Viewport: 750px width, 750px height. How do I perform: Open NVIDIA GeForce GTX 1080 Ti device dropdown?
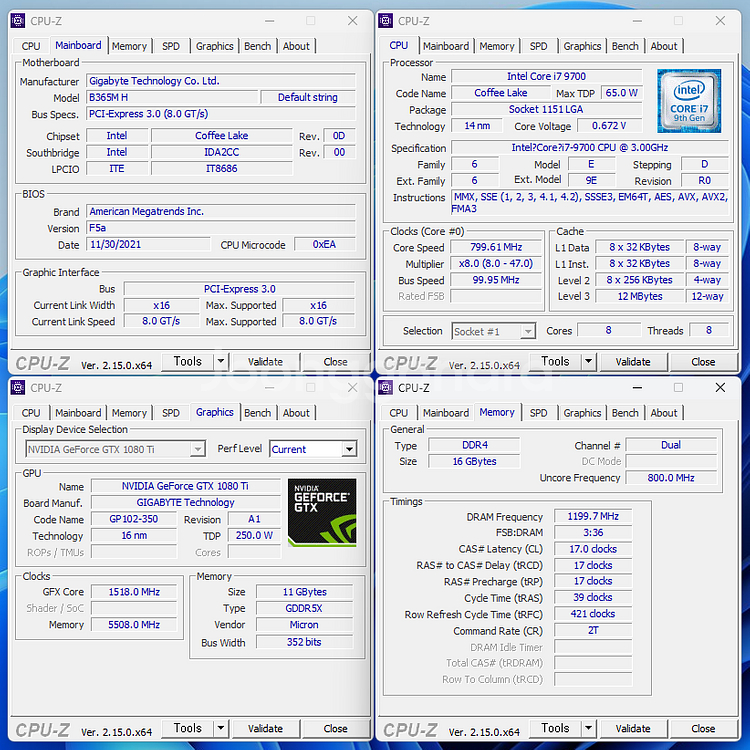(115, 449)
